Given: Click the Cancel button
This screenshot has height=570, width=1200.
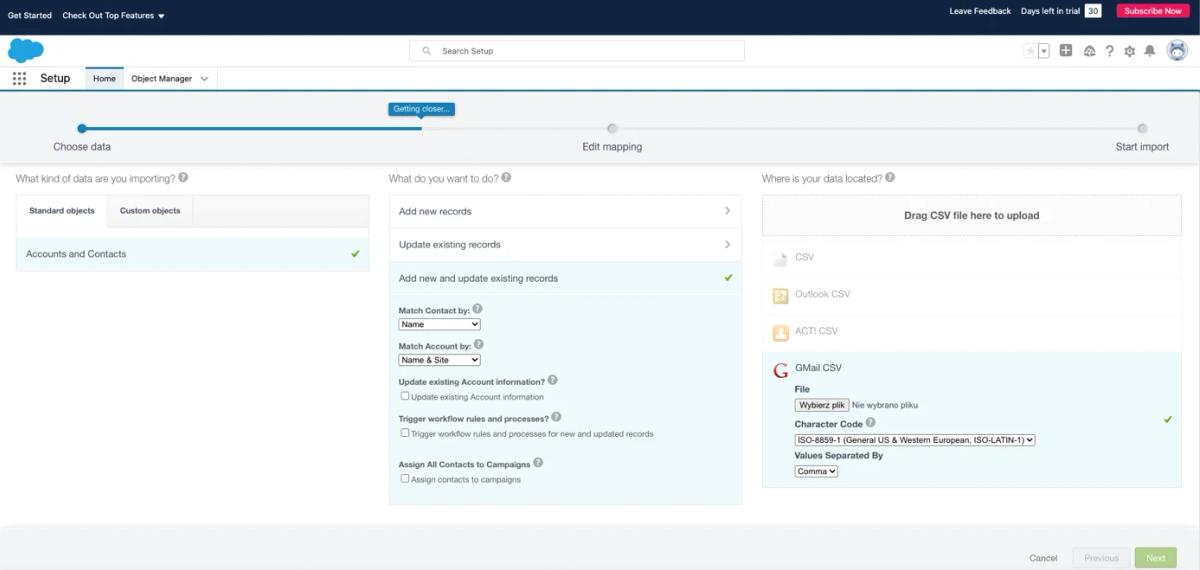Looking at the screenshot, I should (x=1043, y=558).
